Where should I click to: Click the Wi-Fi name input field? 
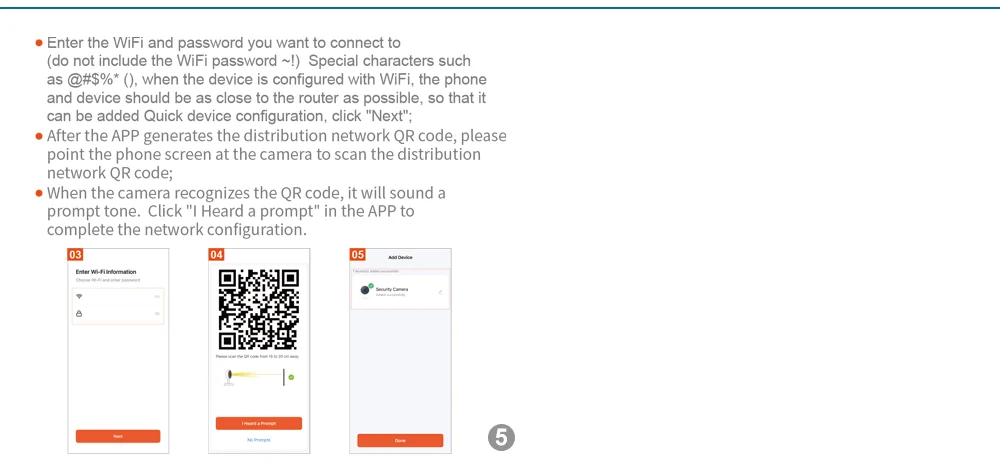pyautogui.click(x=118, y=297)
